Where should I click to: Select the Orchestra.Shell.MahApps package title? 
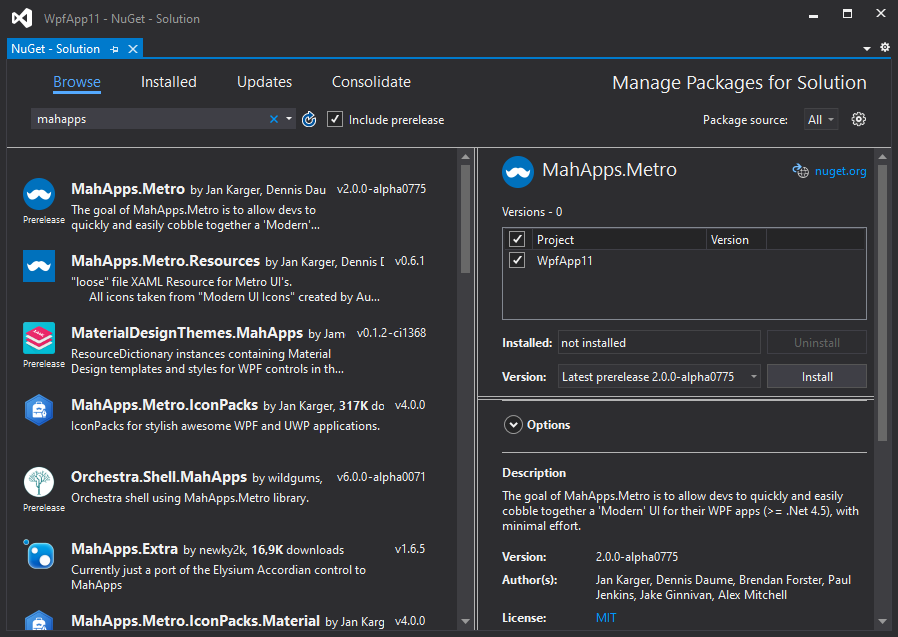[x=159, y=477]
